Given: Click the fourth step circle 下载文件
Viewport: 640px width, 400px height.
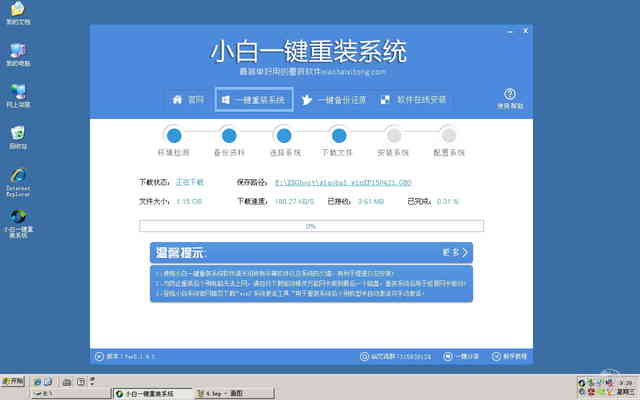Looking at the screenshot, I should click(339, 136).
